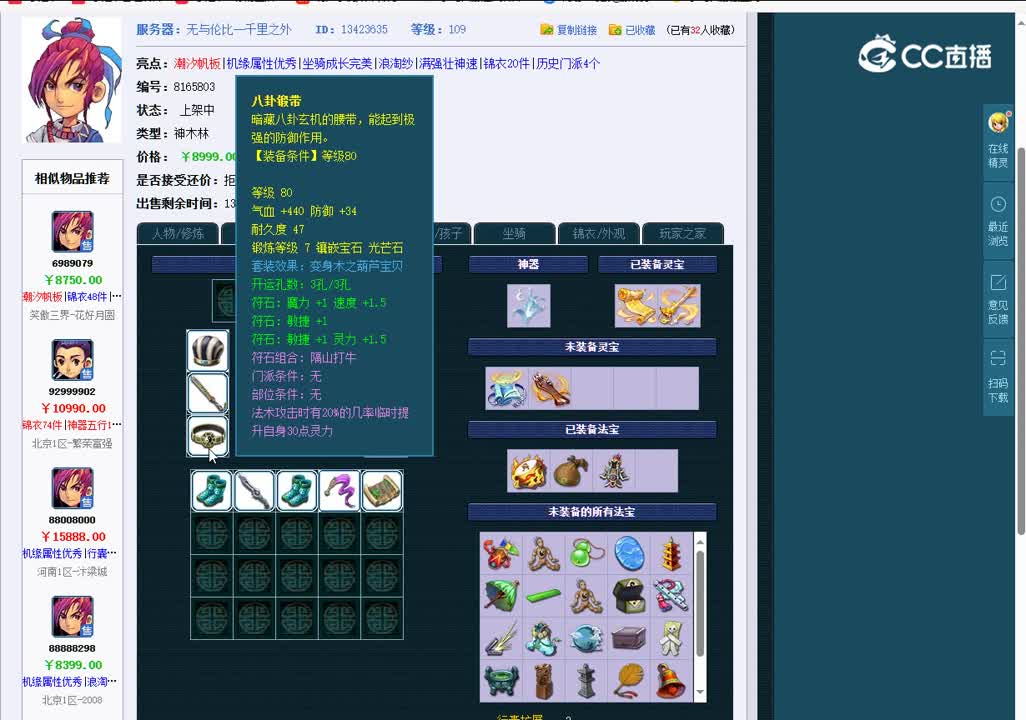Click the second green boots item next to purple ribbon
The image size is (1026, 720).
(296, 490)
